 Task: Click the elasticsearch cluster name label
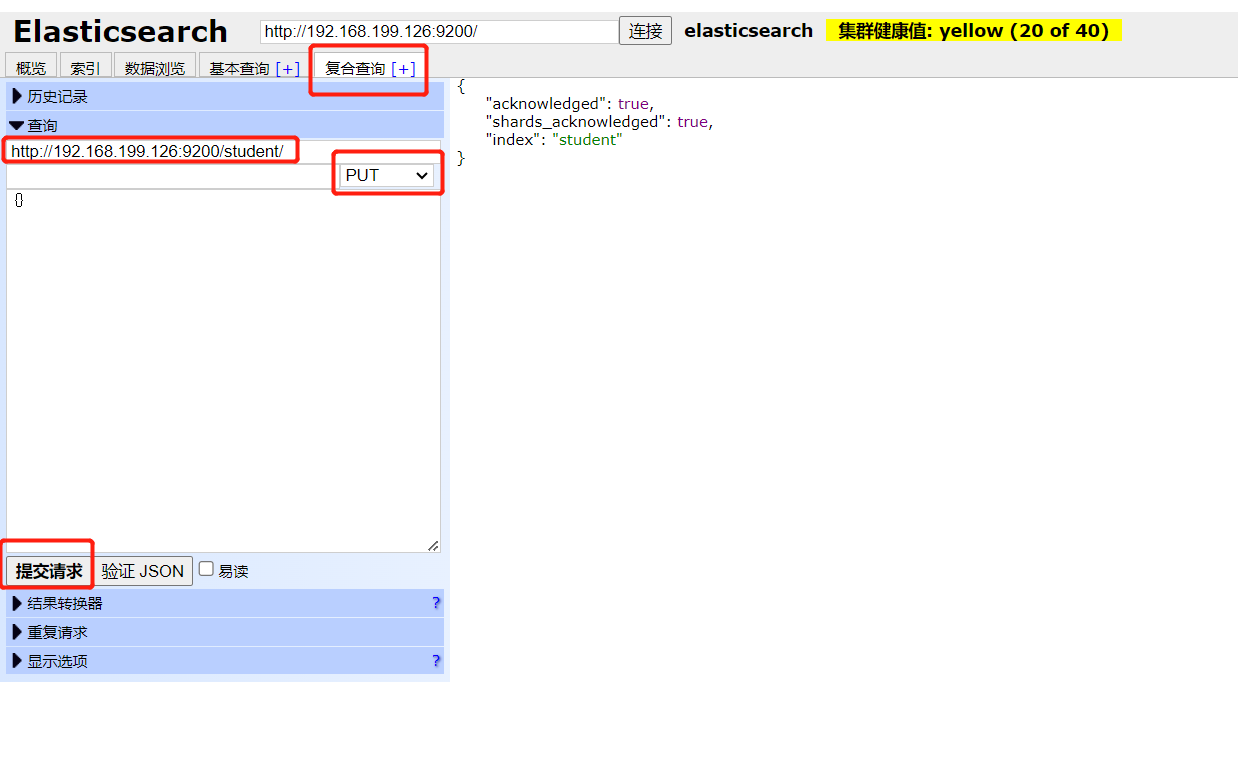(748, 31)
